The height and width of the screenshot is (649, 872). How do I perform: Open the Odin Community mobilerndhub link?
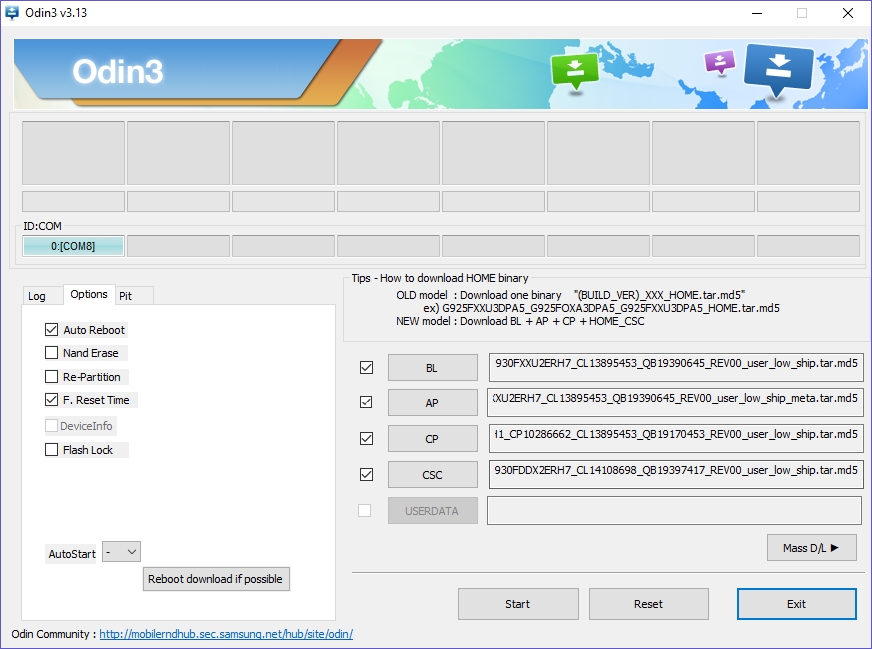coord(226,634)
